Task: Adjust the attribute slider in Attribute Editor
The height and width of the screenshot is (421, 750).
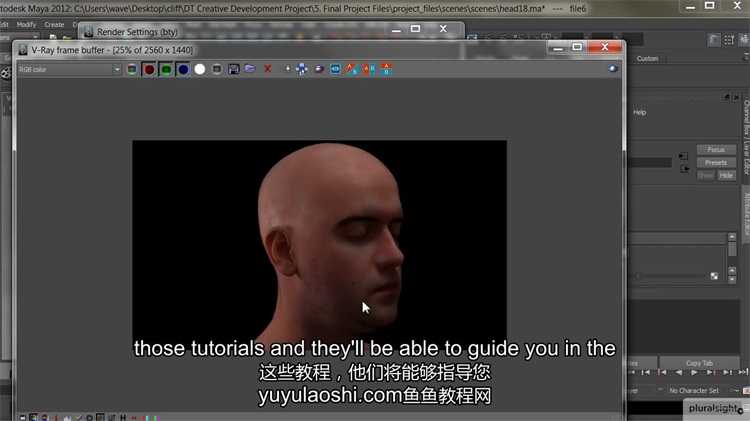Action: [672, 276]
